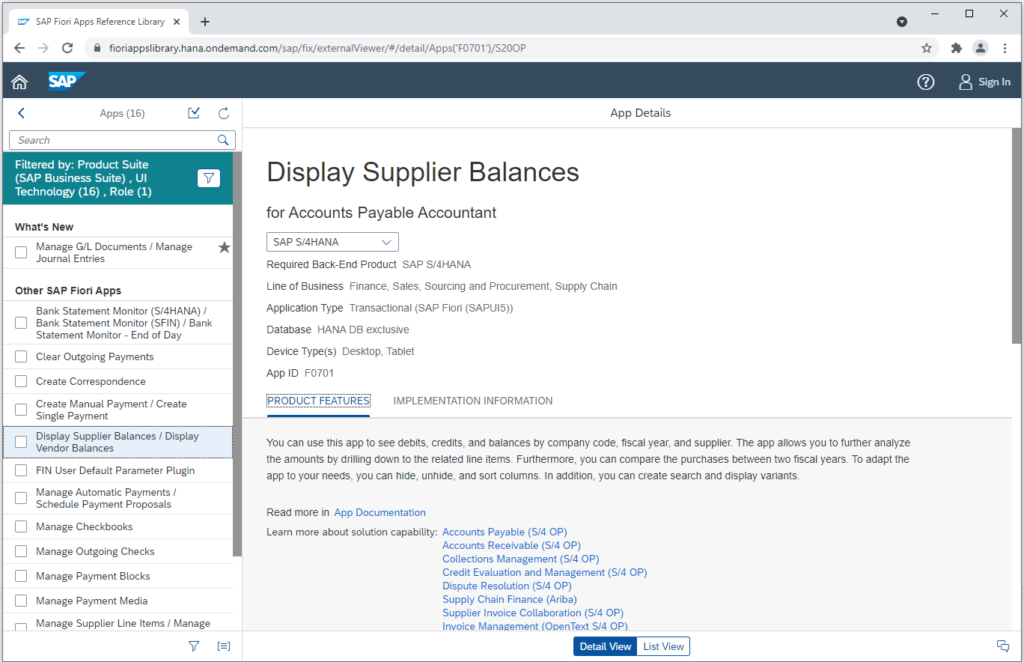The width and height of the screenshot is (1024, 662).
Task: Open the Chrome profile avatar
Action: pos(980,48)
